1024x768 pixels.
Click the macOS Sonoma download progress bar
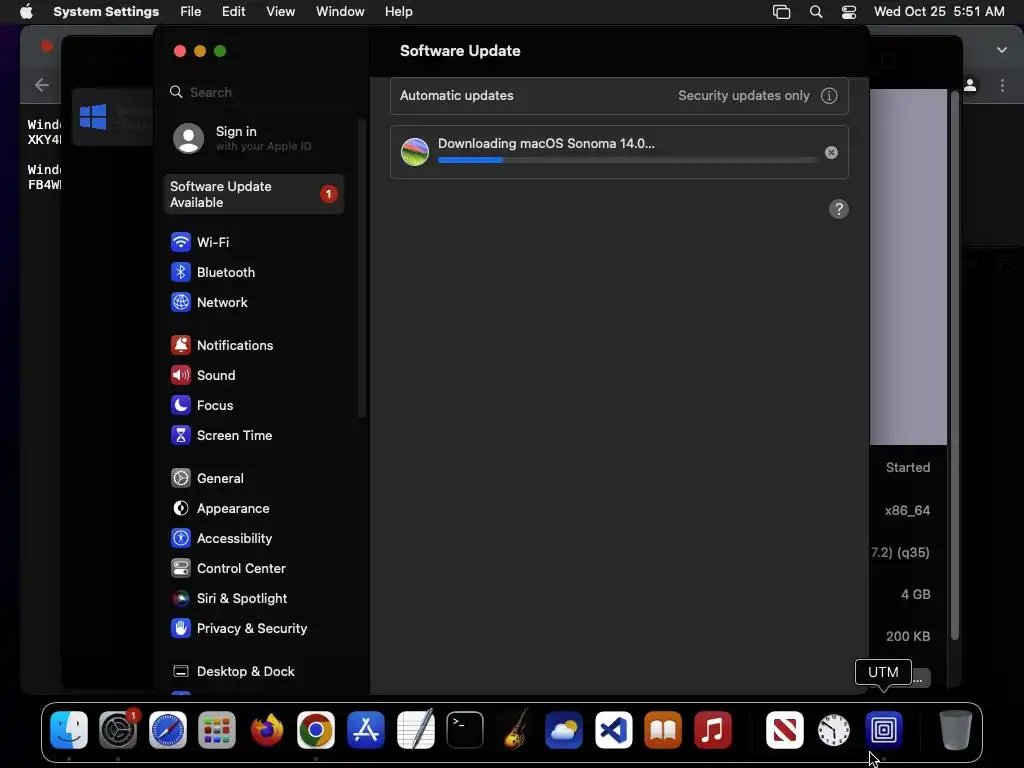626,160
